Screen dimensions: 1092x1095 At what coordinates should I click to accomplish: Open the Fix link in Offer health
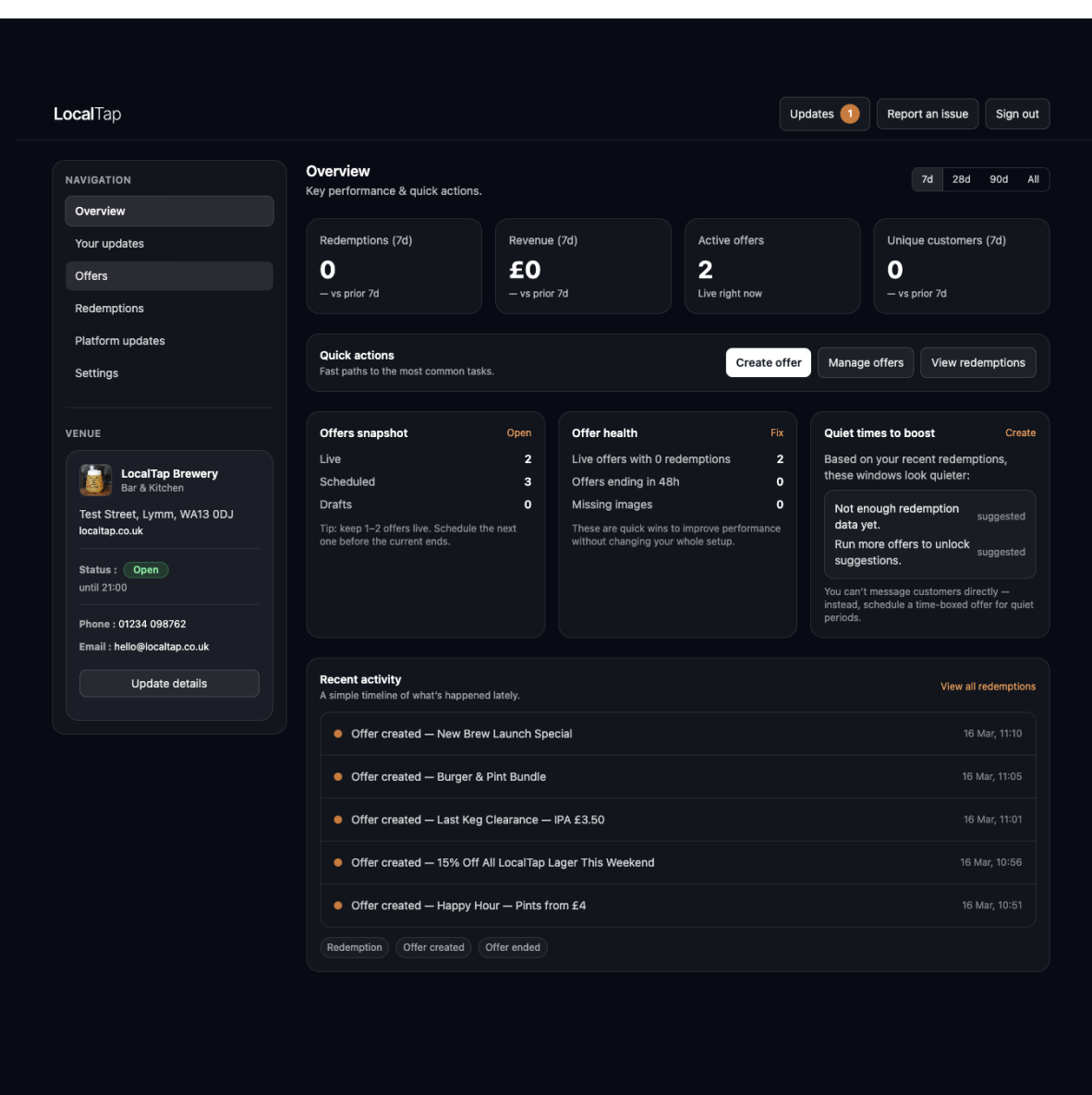click(x=777, y=432)
